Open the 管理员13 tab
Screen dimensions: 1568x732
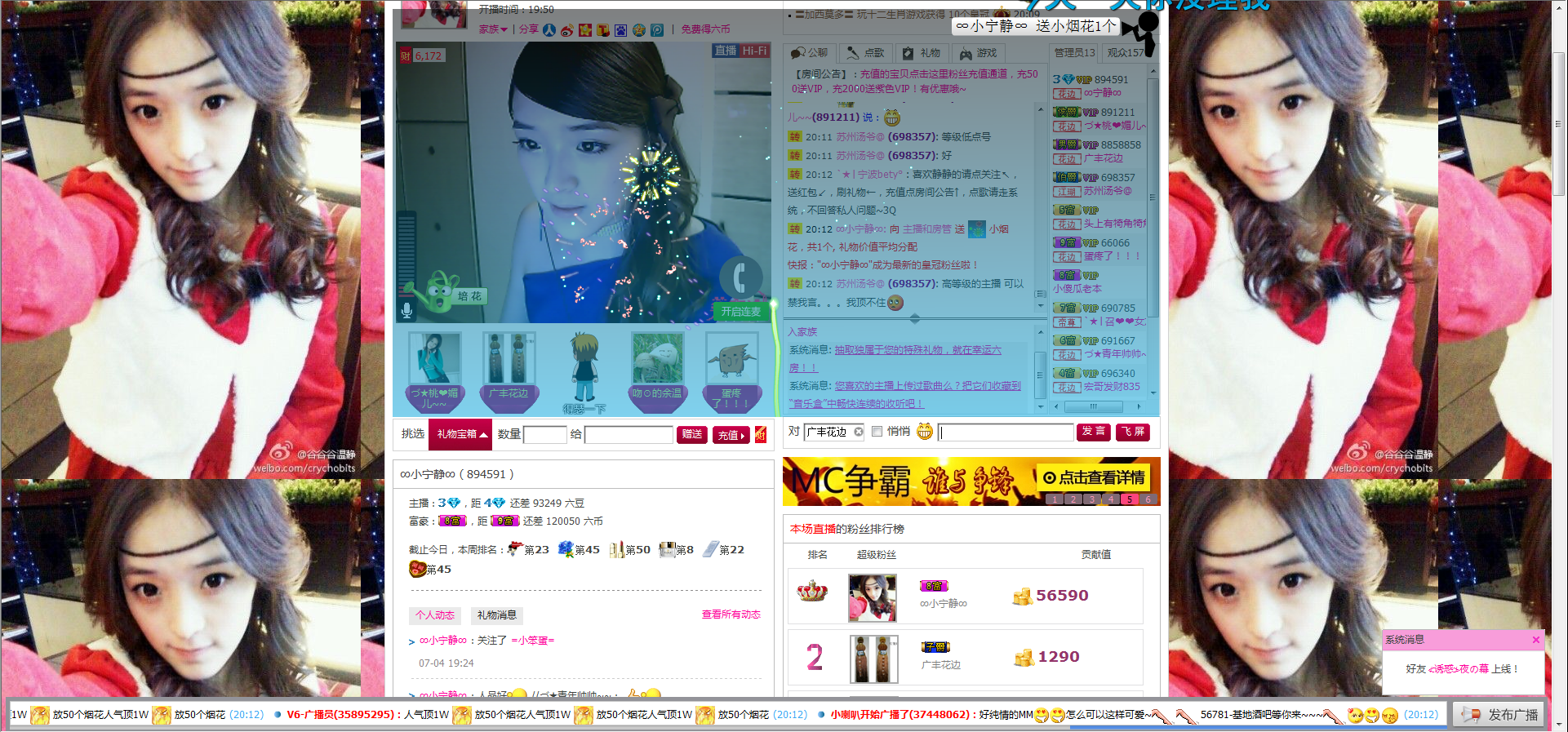pyautogui.click(x=1074, y=53)
